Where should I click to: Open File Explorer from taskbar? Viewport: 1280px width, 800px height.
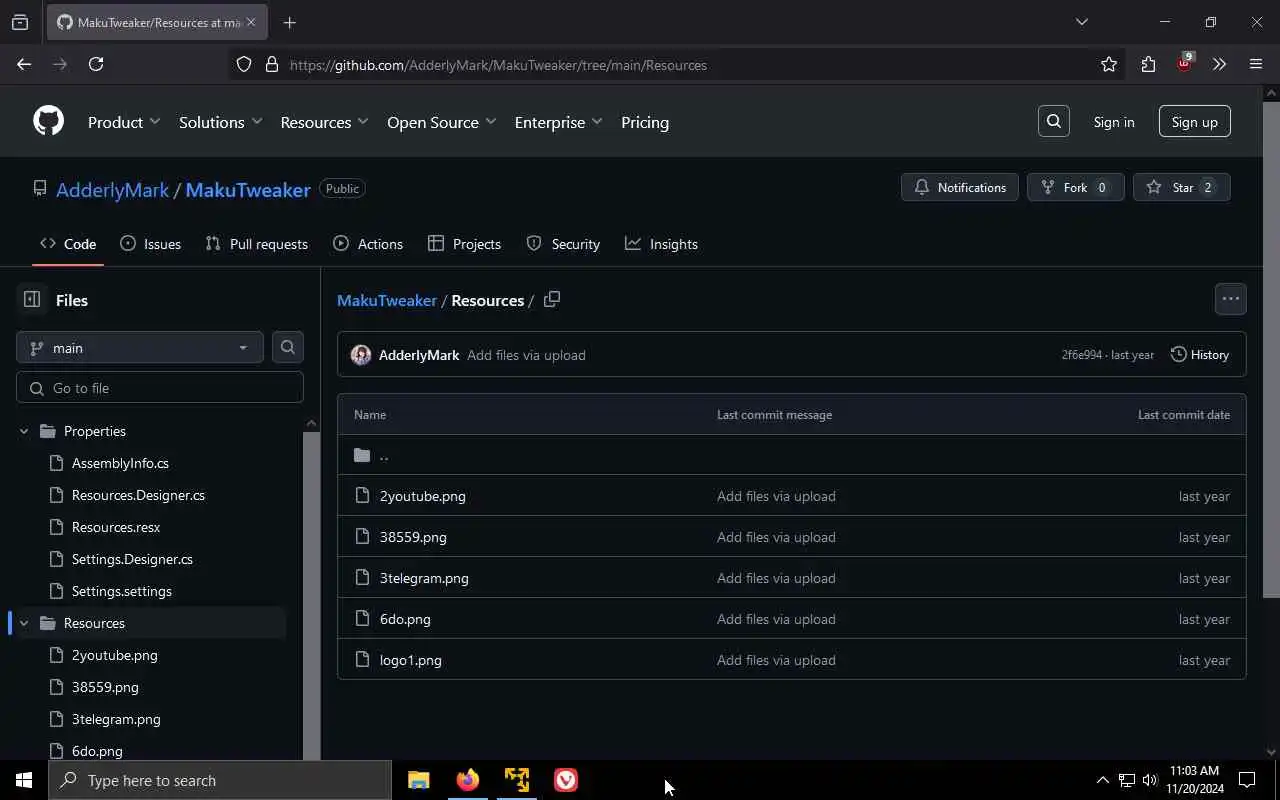coord(418,780)
